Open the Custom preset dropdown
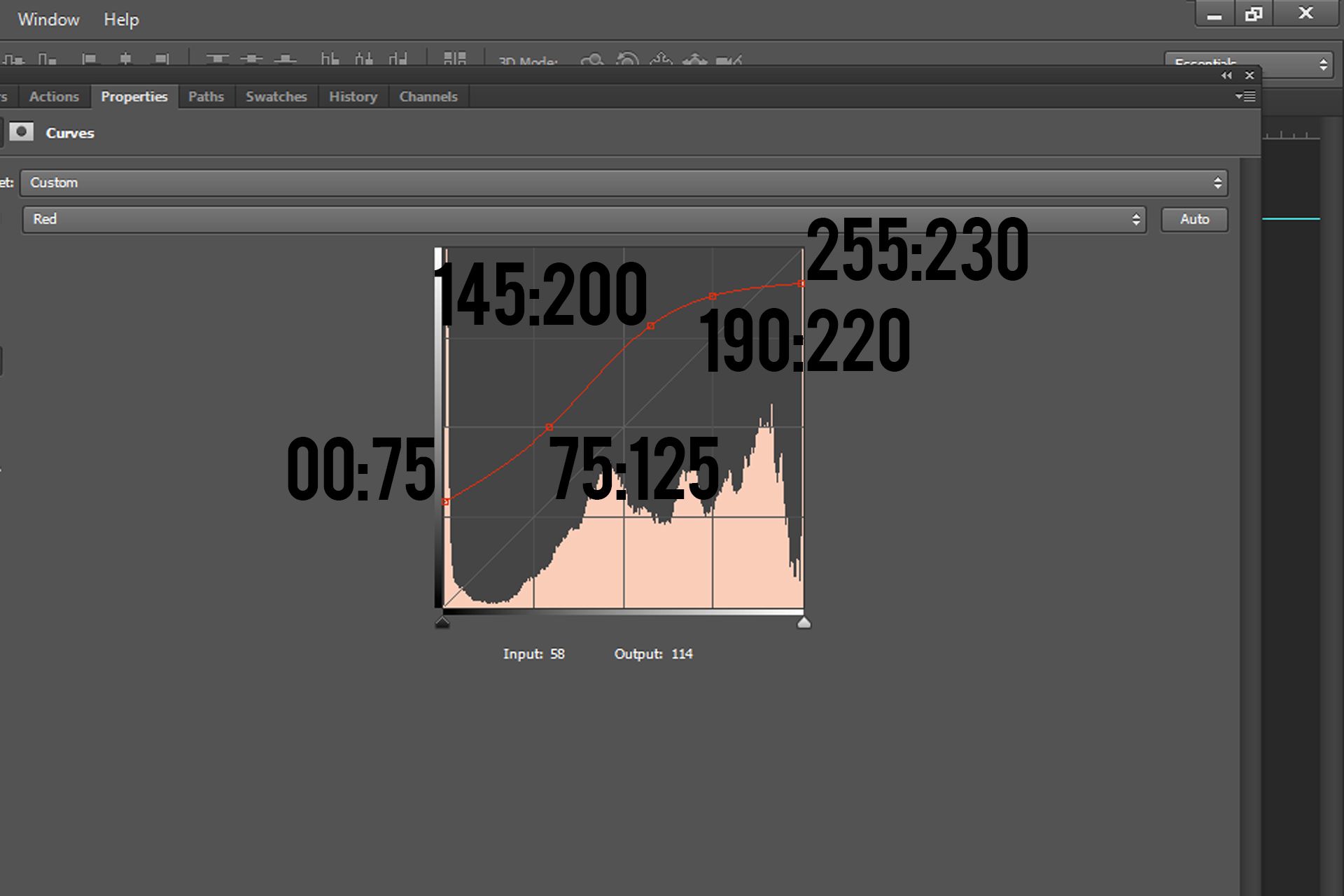1344x896 pixels. (624, 183)
